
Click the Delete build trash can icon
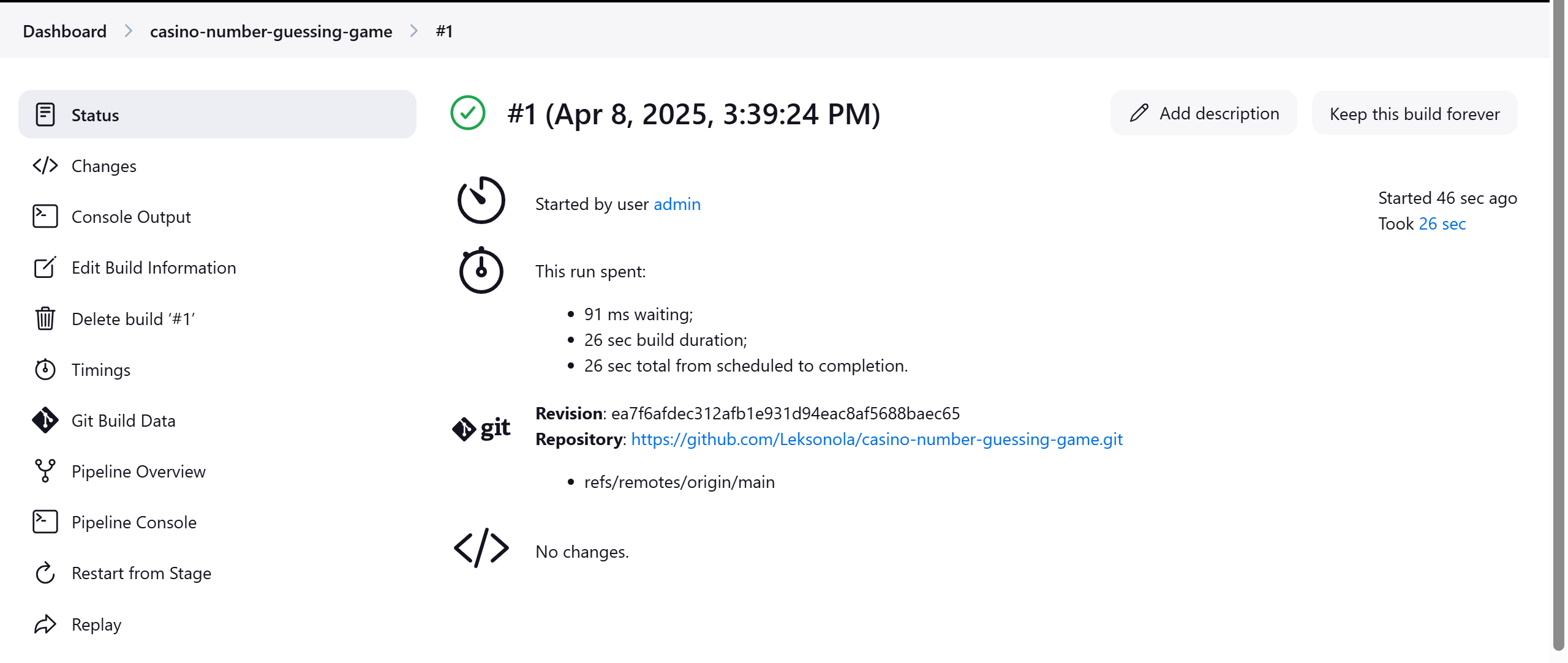click(45, 318)
